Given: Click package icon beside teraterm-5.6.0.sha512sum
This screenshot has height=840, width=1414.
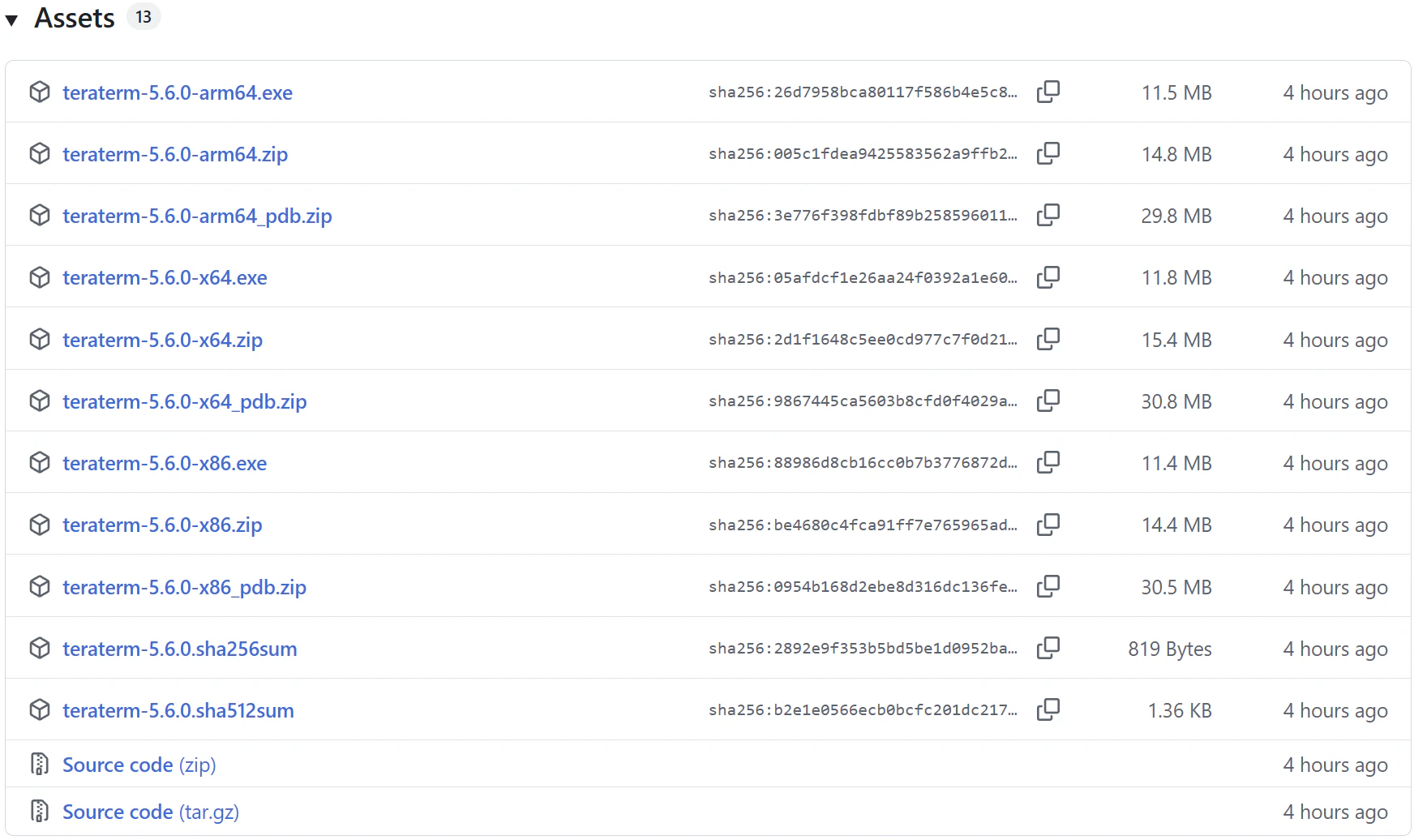Looking at the screenshot, I should [40, 709].
